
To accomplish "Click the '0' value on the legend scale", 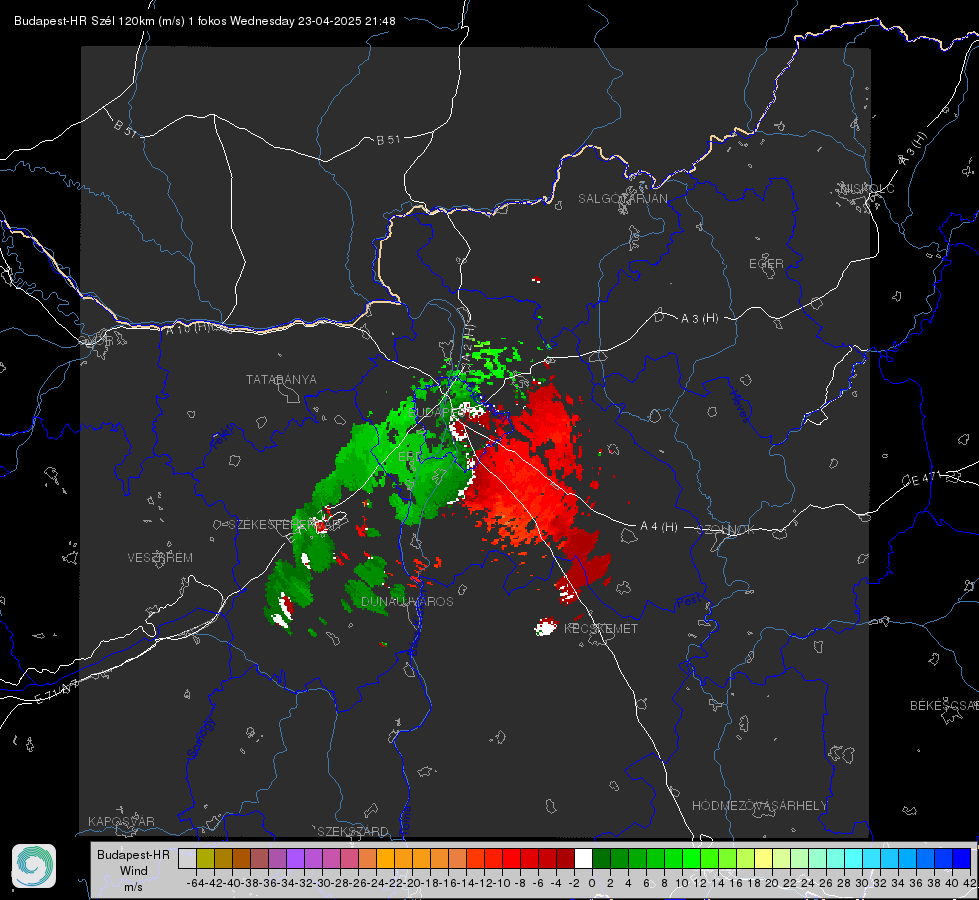I will [x=592, y=883].
